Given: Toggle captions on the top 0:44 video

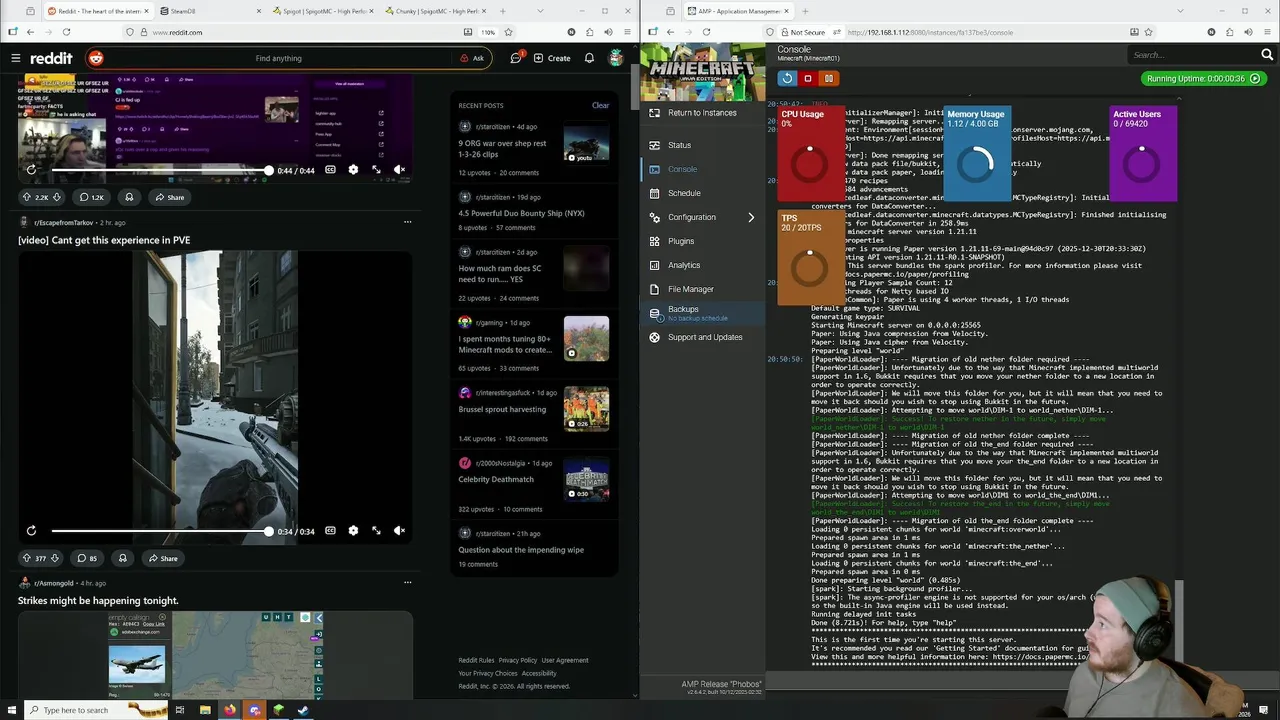Looking at the screenshot, I should pyautogui.click(x=330, y=170).
